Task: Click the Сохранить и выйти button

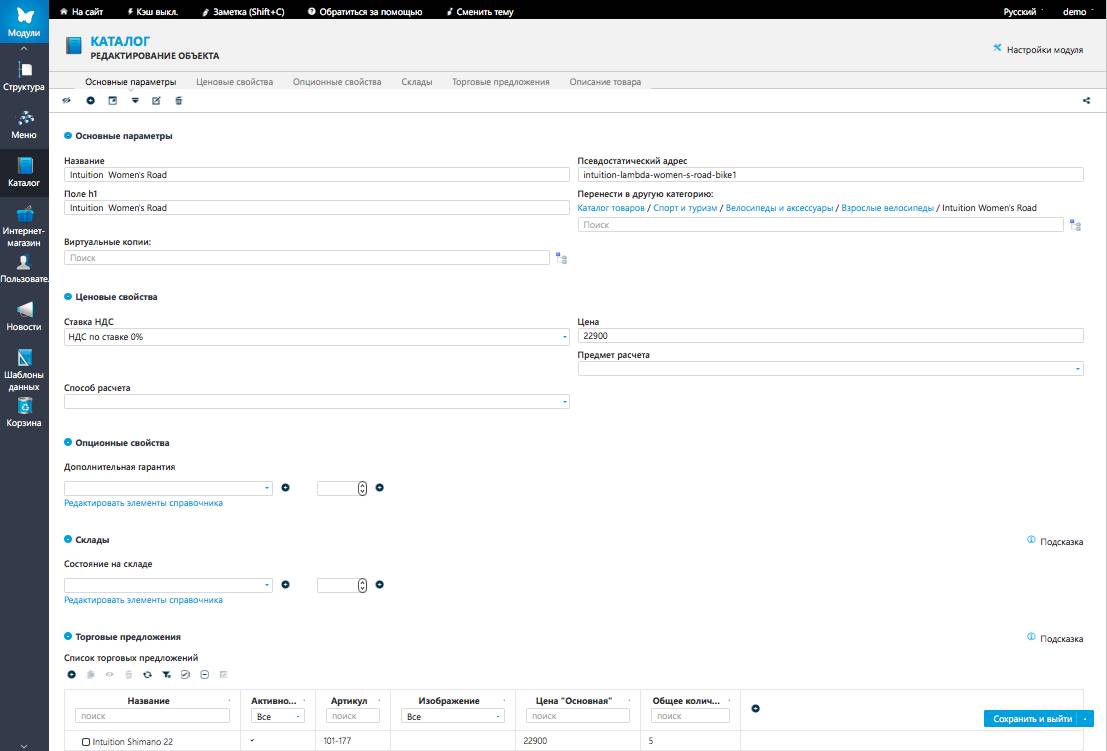Action: pyautogui.click(x=1032, y=718)
